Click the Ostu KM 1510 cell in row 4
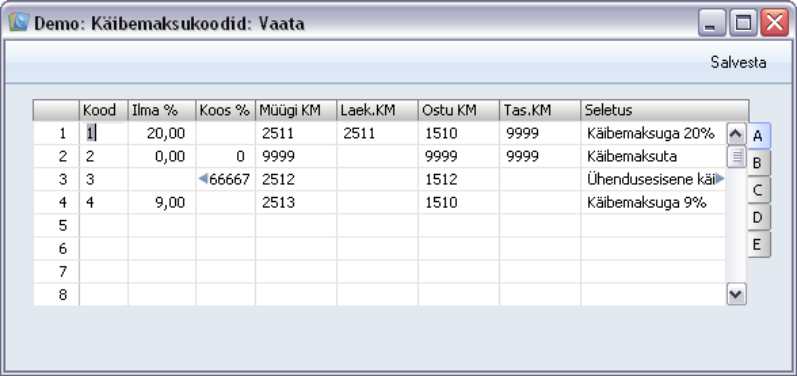 (x=459, y=203)
